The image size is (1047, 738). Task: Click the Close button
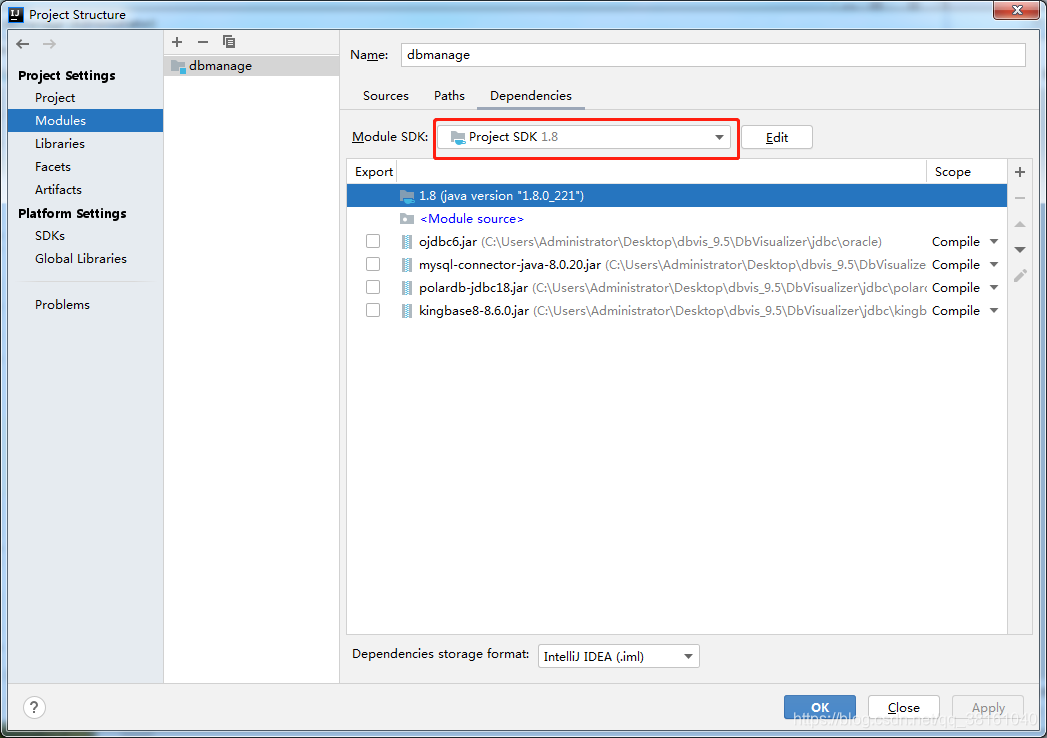pyautogui.click(x=903, y=707)
